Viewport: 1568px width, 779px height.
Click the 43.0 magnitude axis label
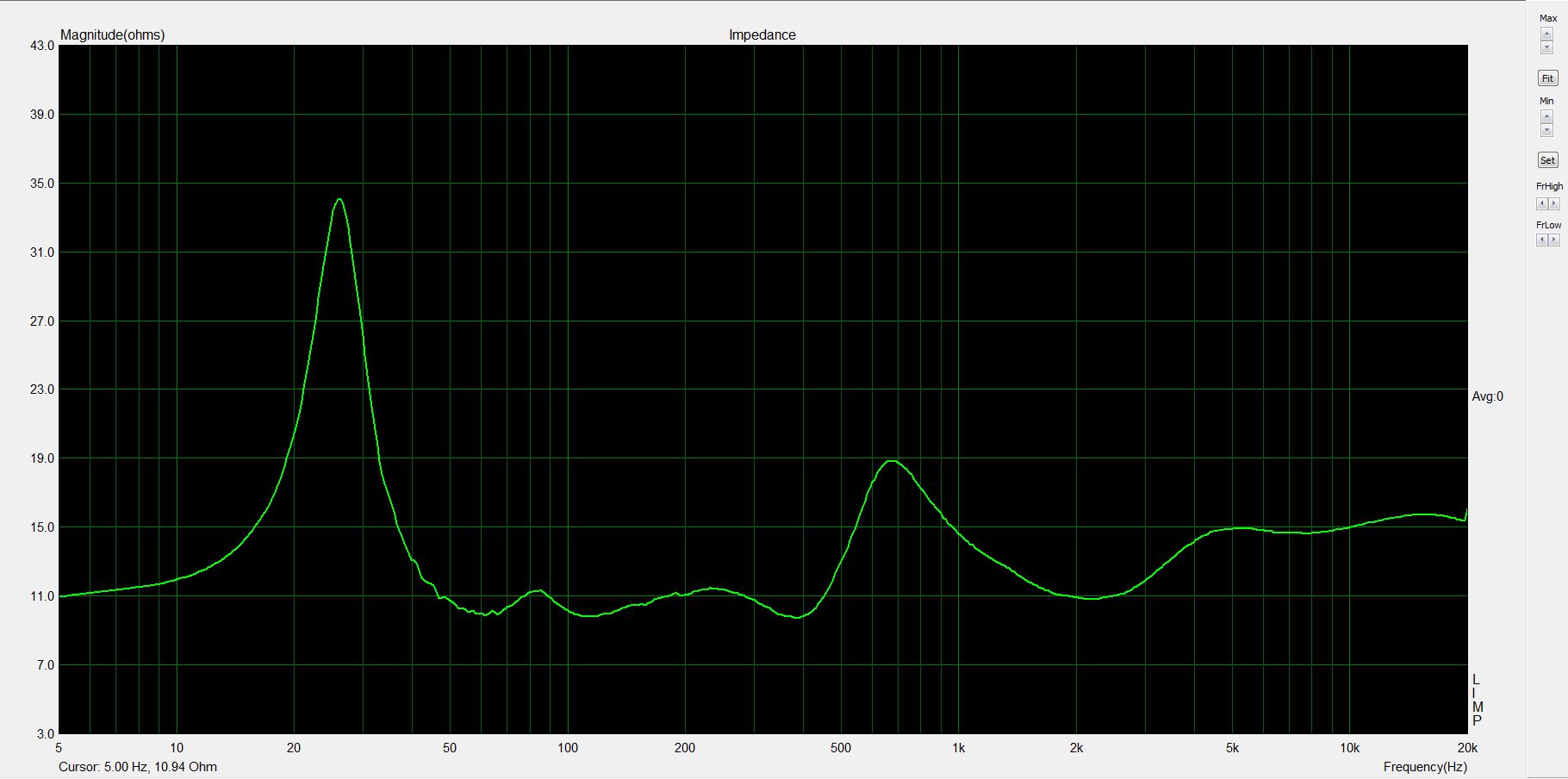(x=42, y=46)
